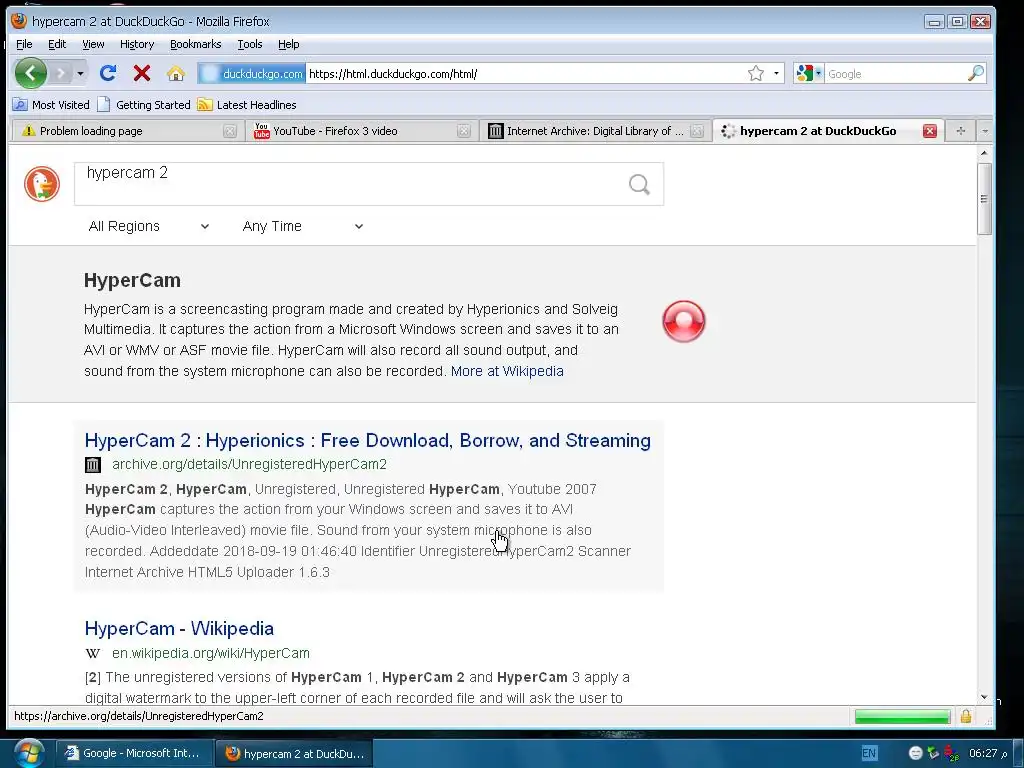
Task: Open the History menu
Action: pos(137,44)
